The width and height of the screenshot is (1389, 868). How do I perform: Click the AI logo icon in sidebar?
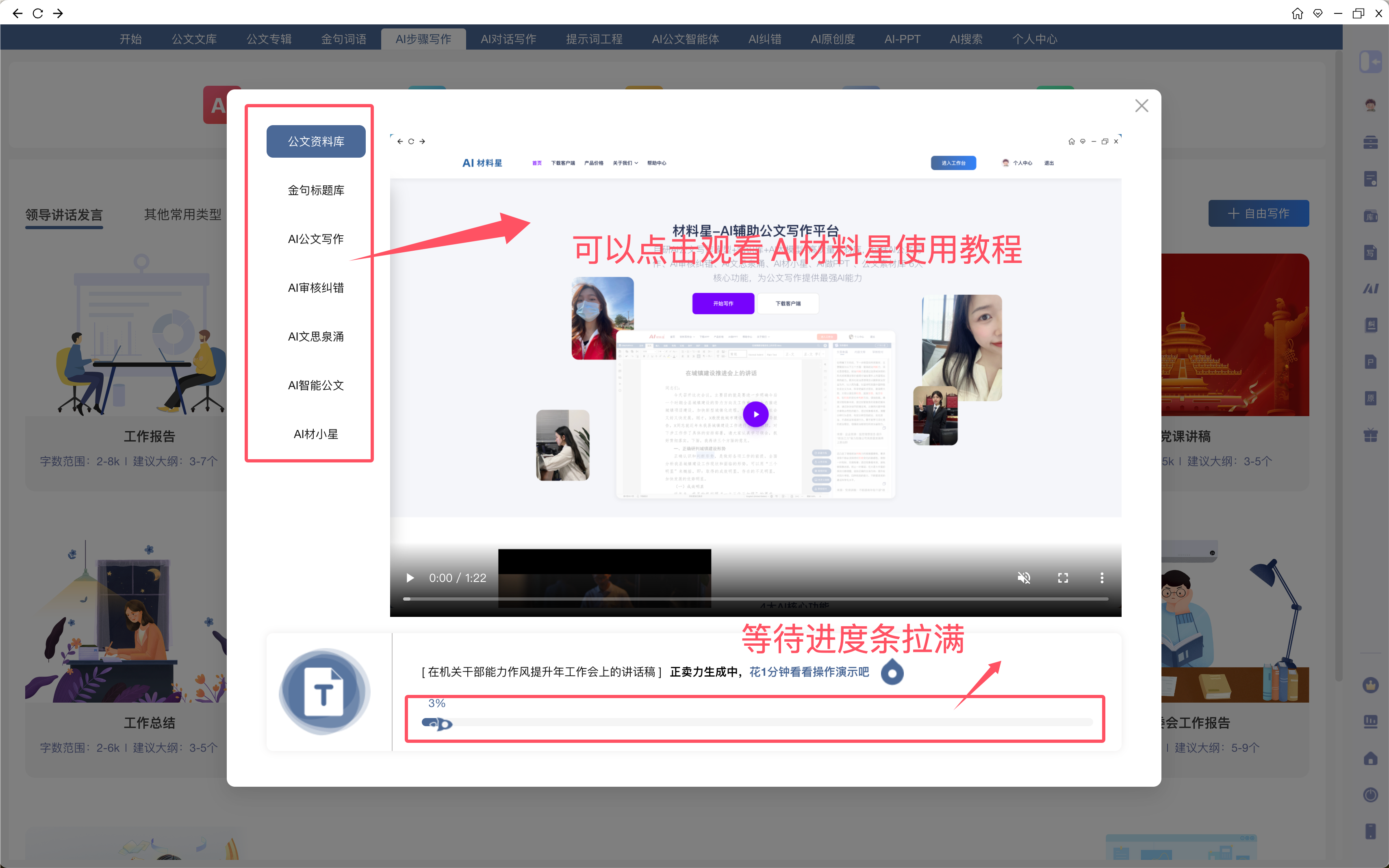coord(1370,289)
